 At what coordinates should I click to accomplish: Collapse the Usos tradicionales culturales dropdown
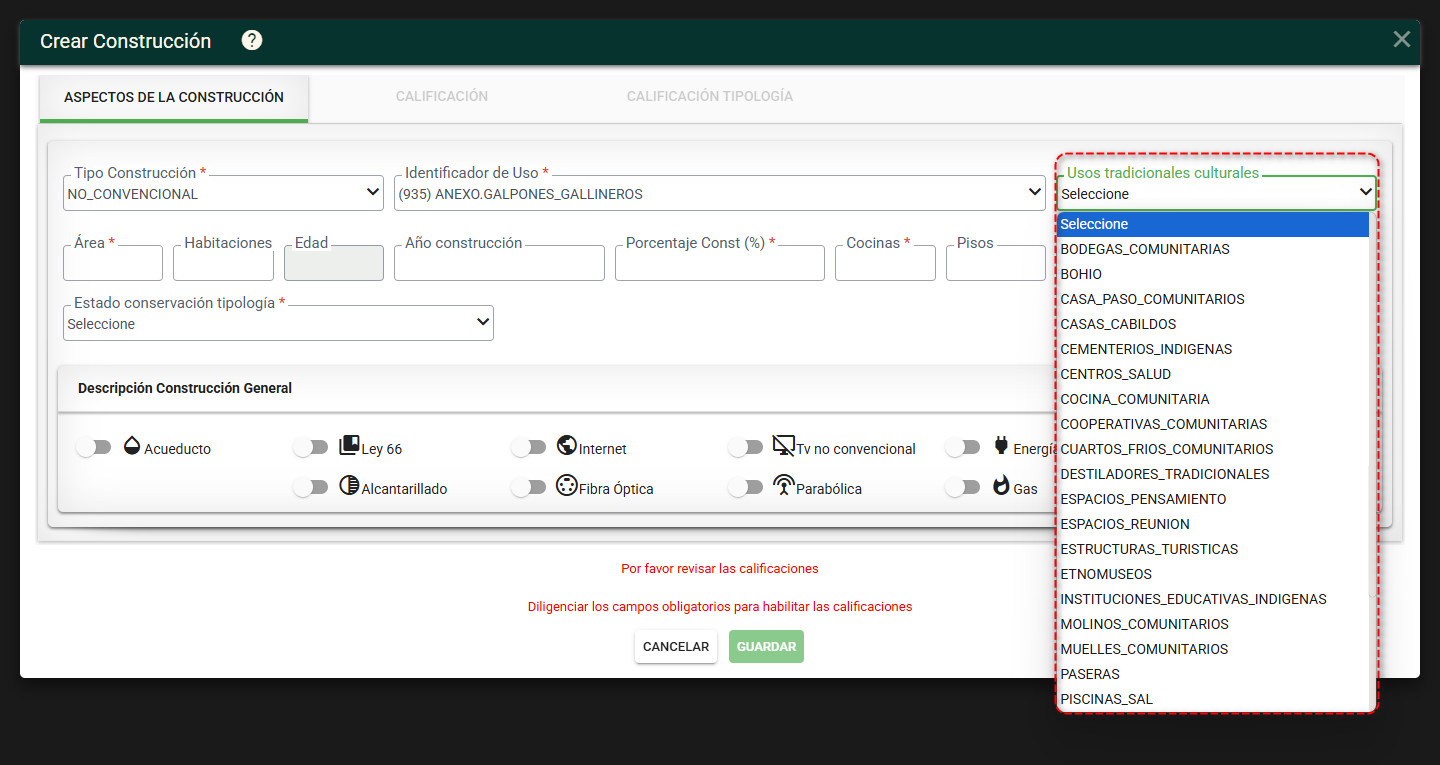point(1216,193)
